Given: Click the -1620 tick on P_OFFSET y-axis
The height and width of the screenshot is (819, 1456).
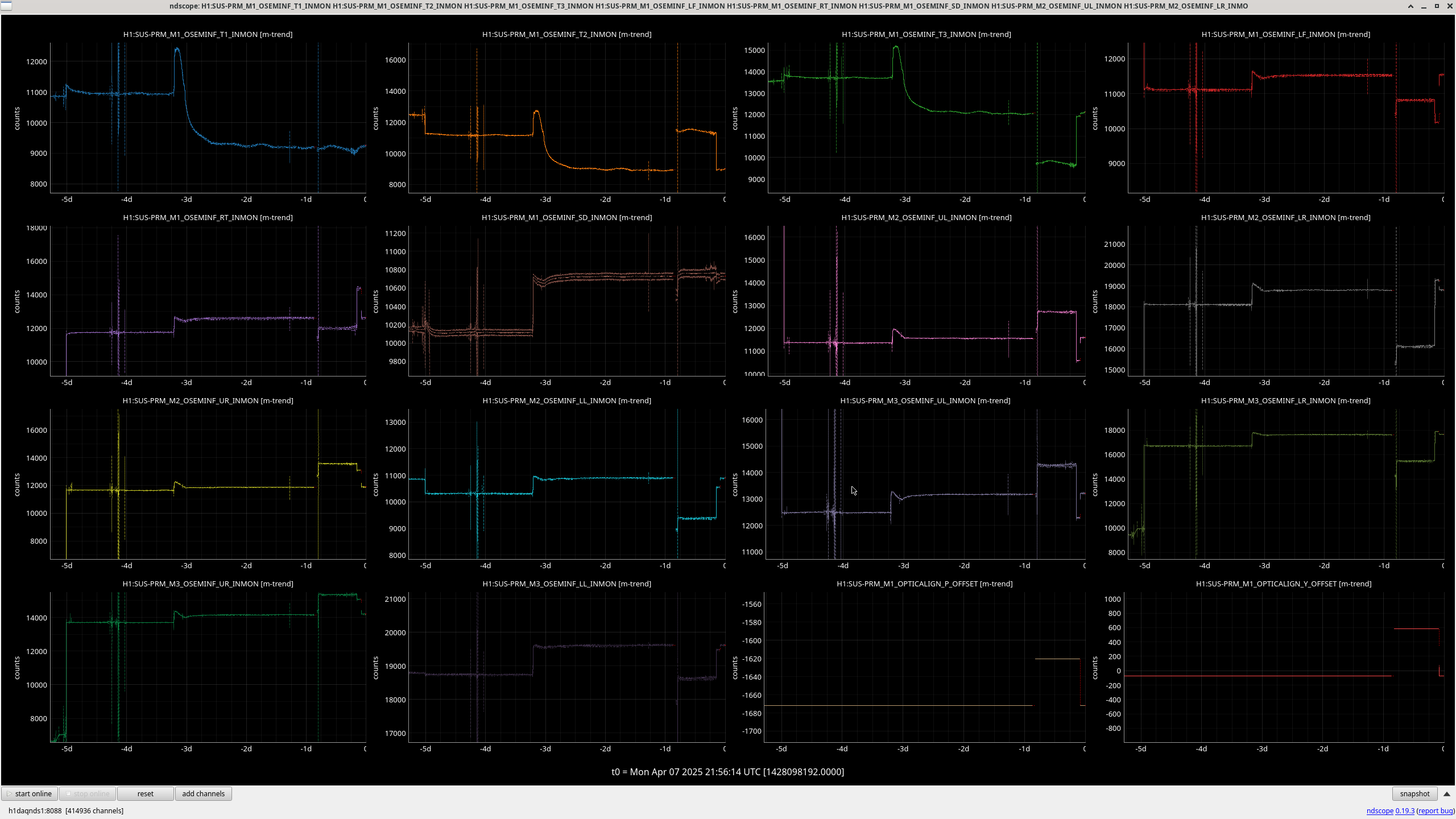Looking at the screenshot, I should [751, 659].
